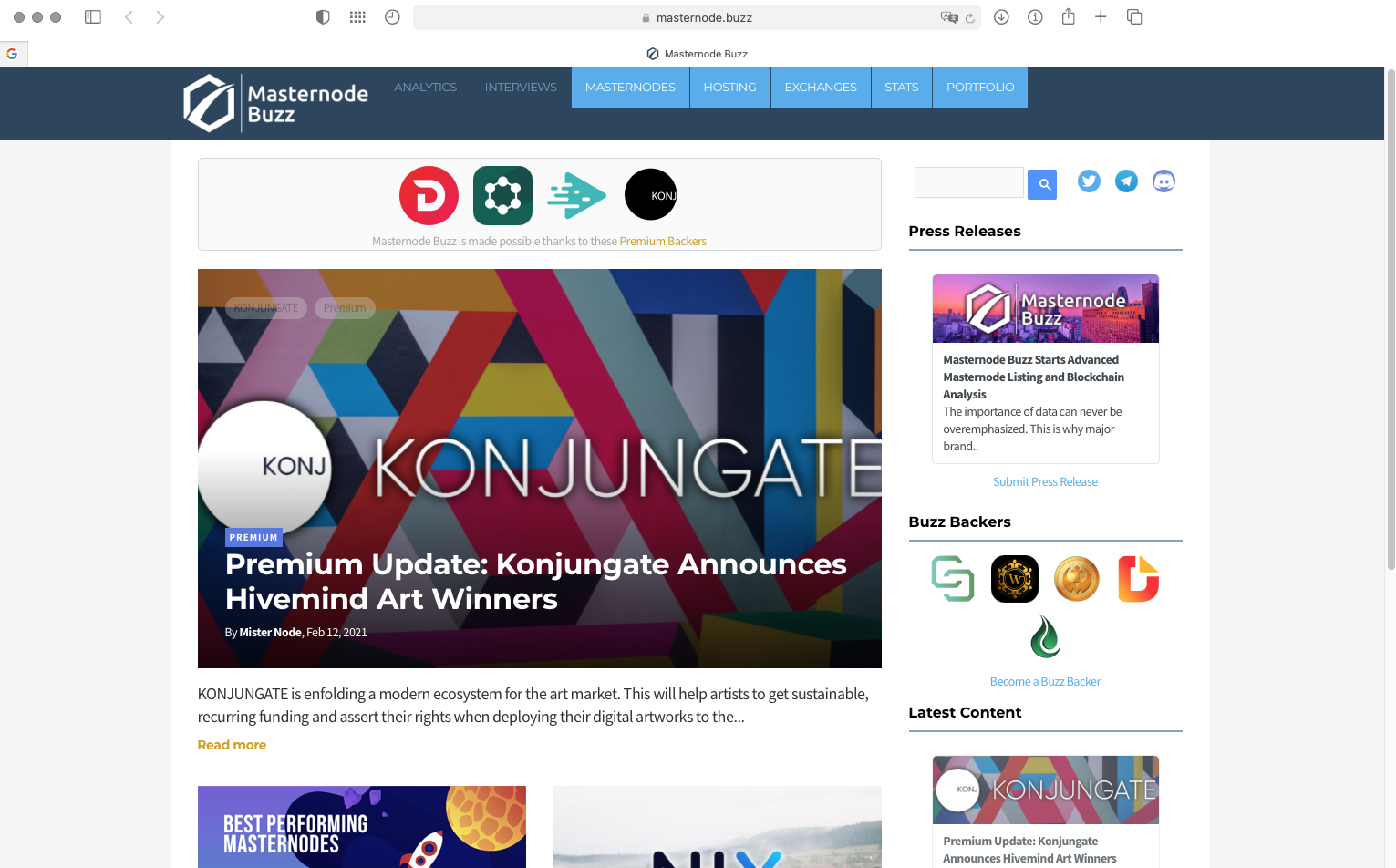Screen dimensions: 1396x868
Task: Open the Submit Press Release link
Action: [x=1045, y=482]
